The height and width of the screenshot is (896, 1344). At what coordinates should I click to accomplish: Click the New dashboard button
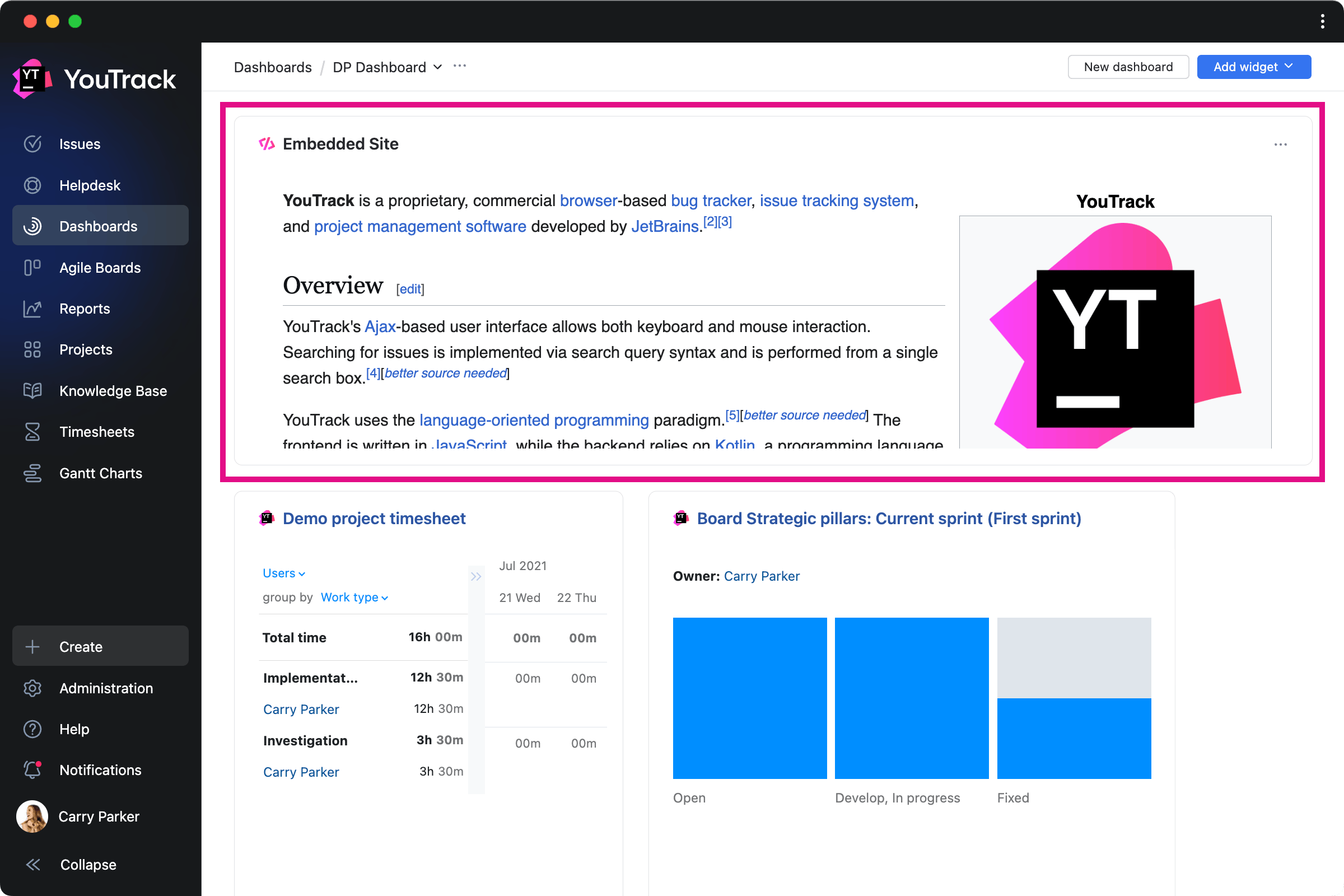coord(1127,67)
